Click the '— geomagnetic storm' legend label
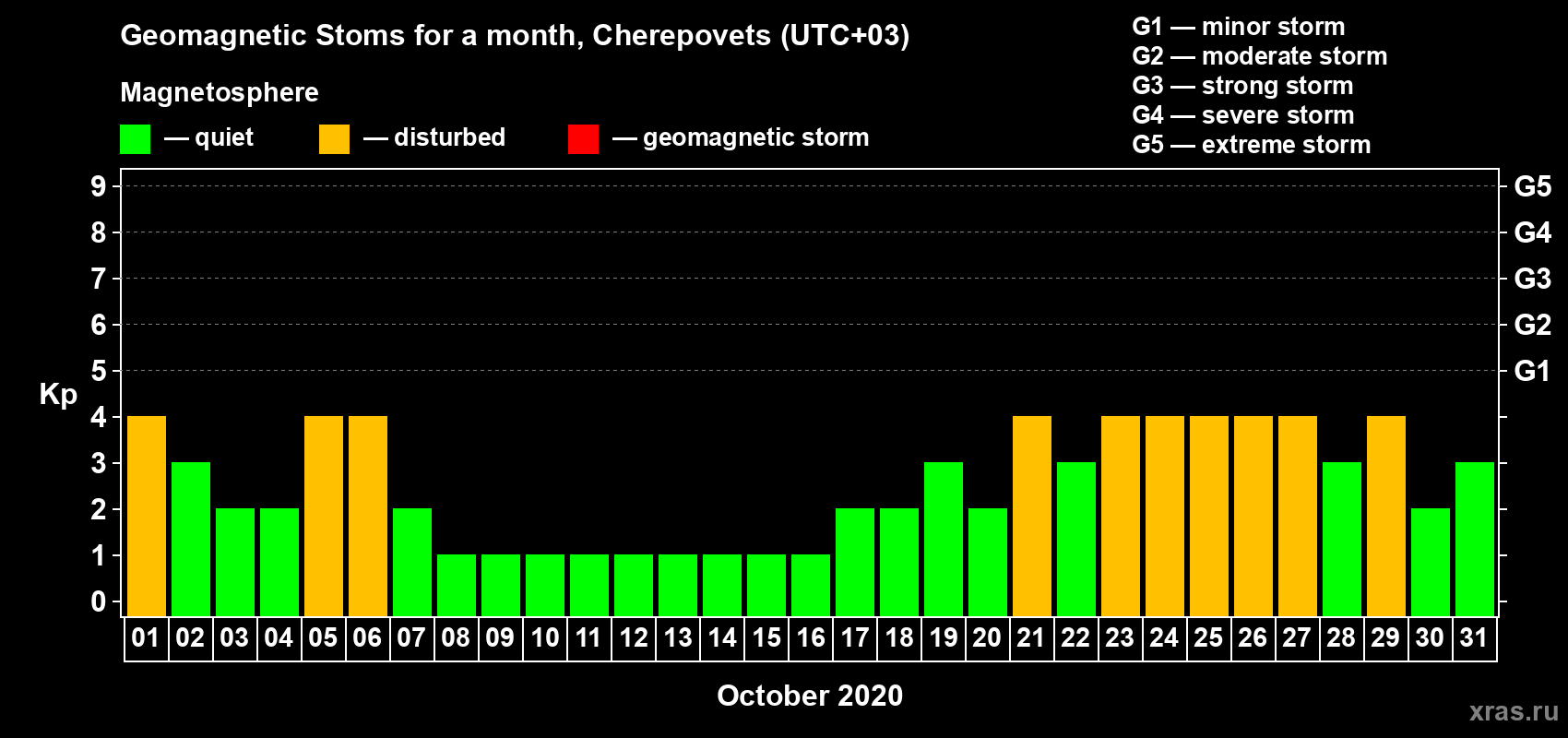1568x738 pixels. point(741,137)
